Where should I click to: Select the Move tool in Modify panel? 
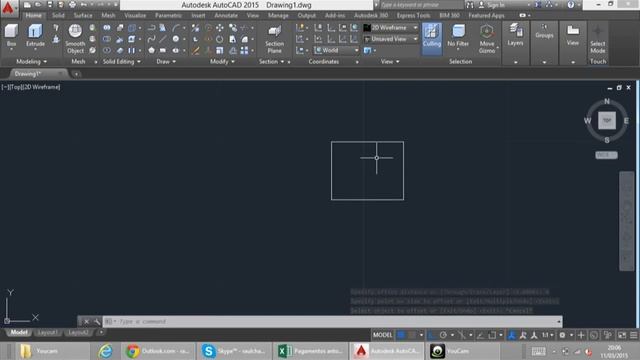pos(220,28)
